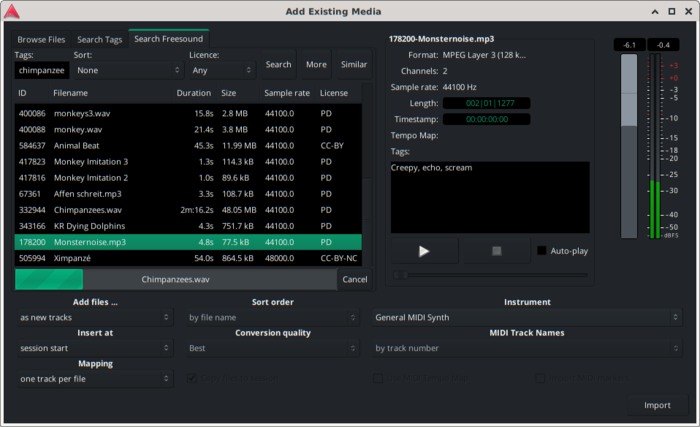Click the Tags field containing chimpanzee
700x427 pixels.
point(41,71)
